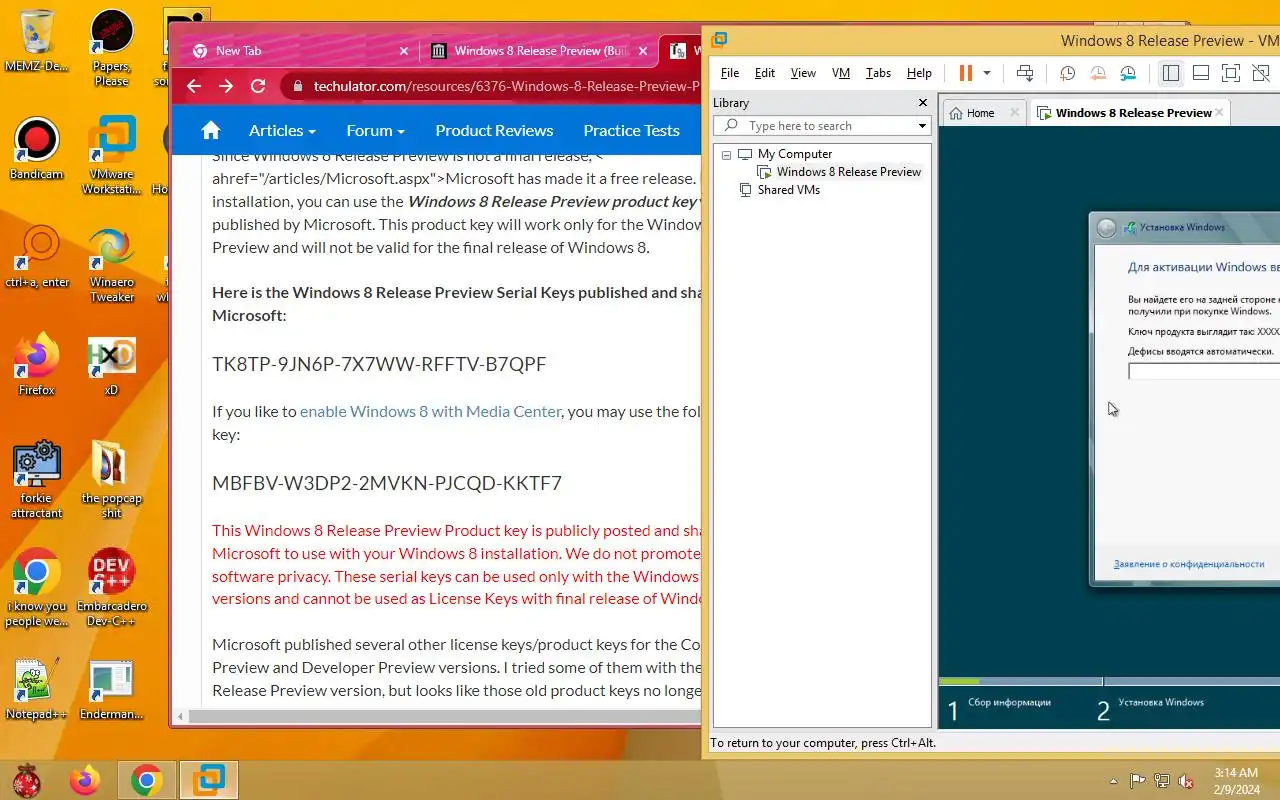Launch Notepad++ from the desktop
The width and height of the screenshot is (1280, 800).
[36, 689]
